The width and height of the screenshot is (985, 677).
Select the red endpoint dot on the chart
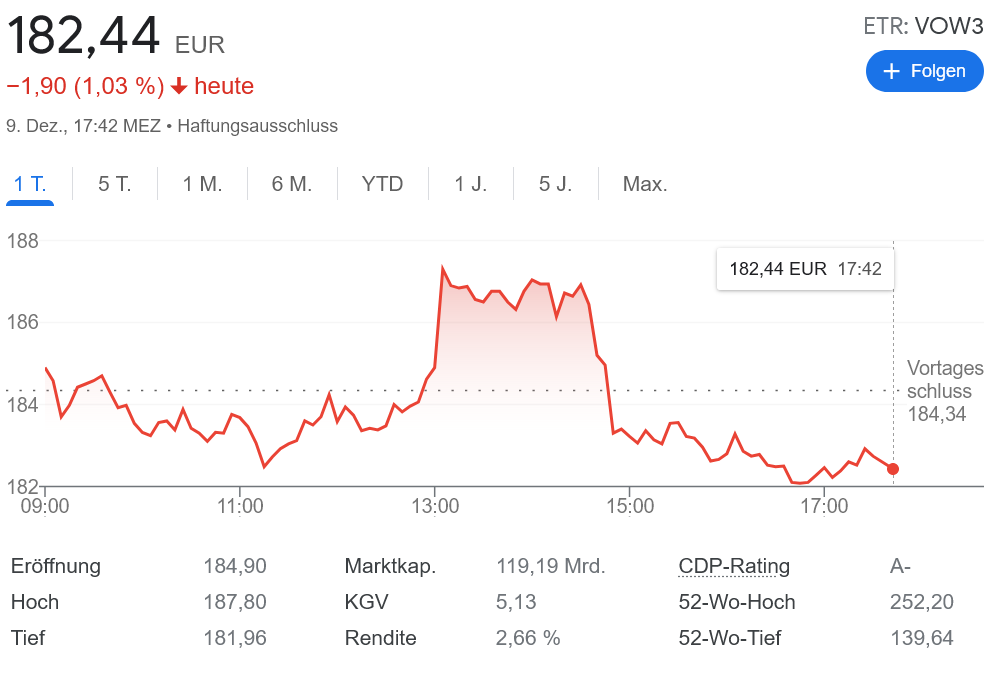892,468
